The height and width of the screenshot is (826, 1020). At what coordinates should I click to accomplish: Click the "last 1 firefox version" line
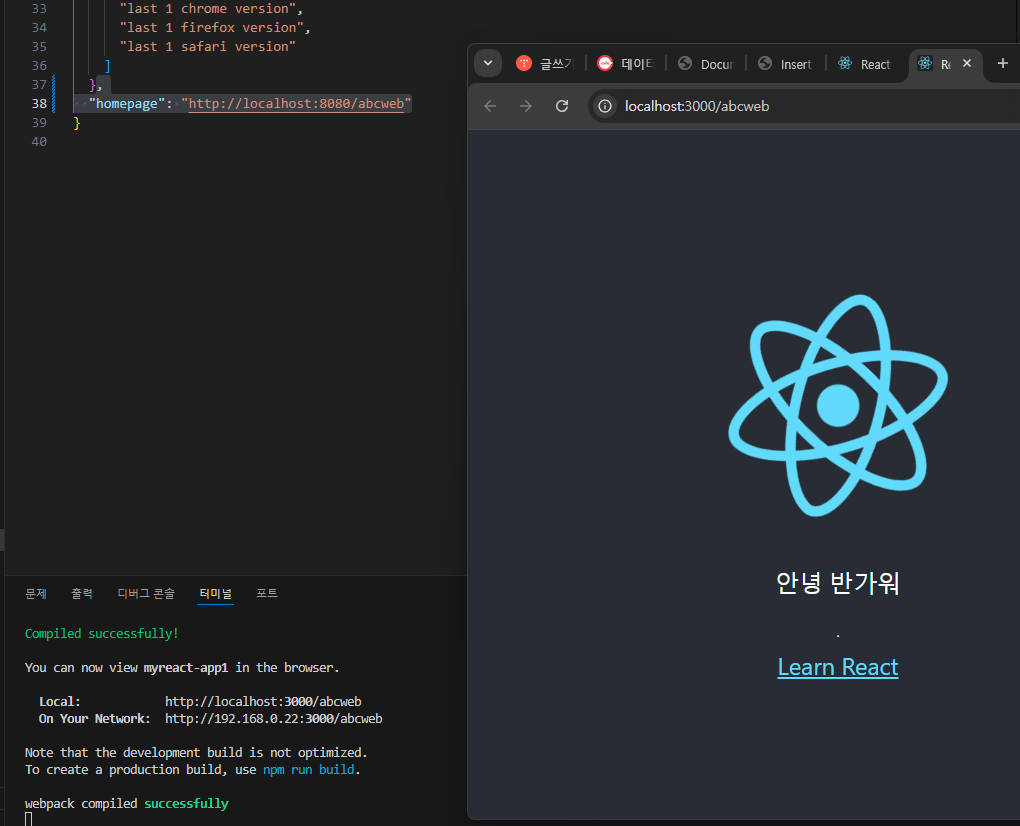pyautogui.click(x=215, y=27)
